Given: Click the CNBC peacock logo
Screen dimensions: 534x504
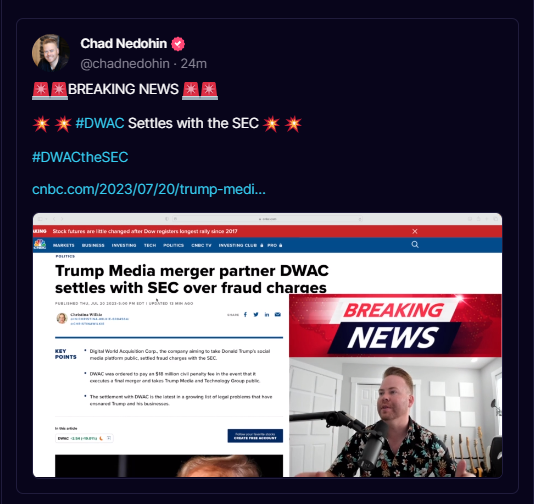Looking at the screenshot, I should pos(40,245).
